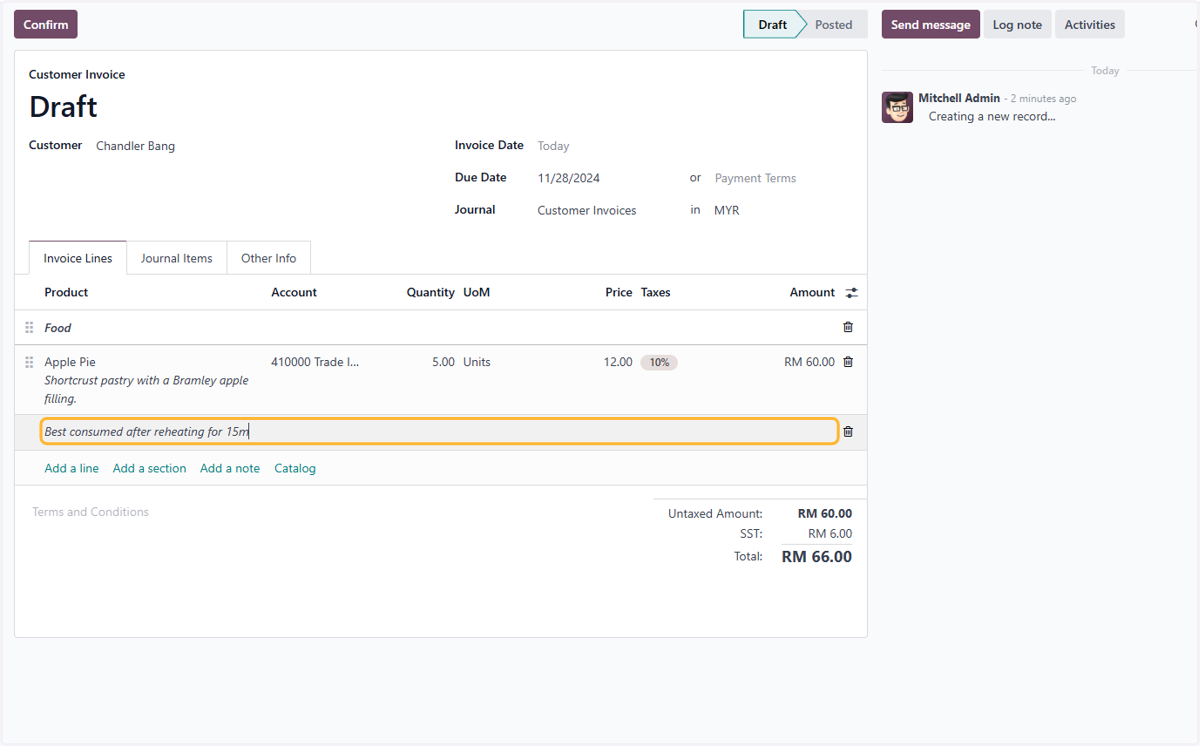Click SST amount RM 6.00

pos(830,534)
